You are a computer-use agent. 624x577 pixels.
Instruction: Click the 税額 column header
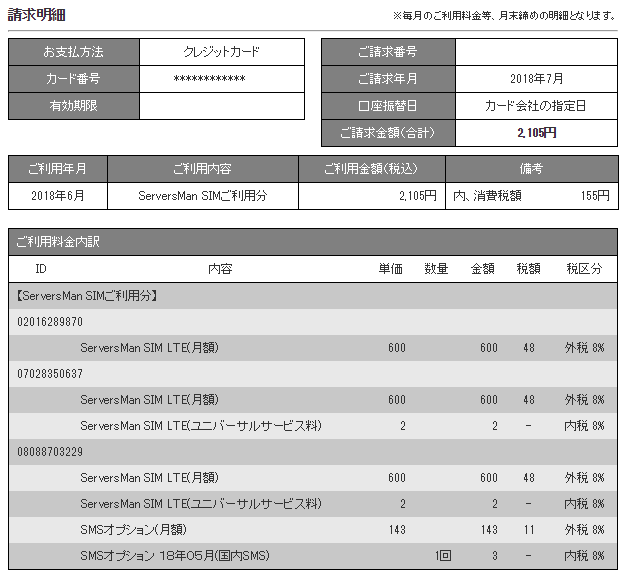coord(528,269)
